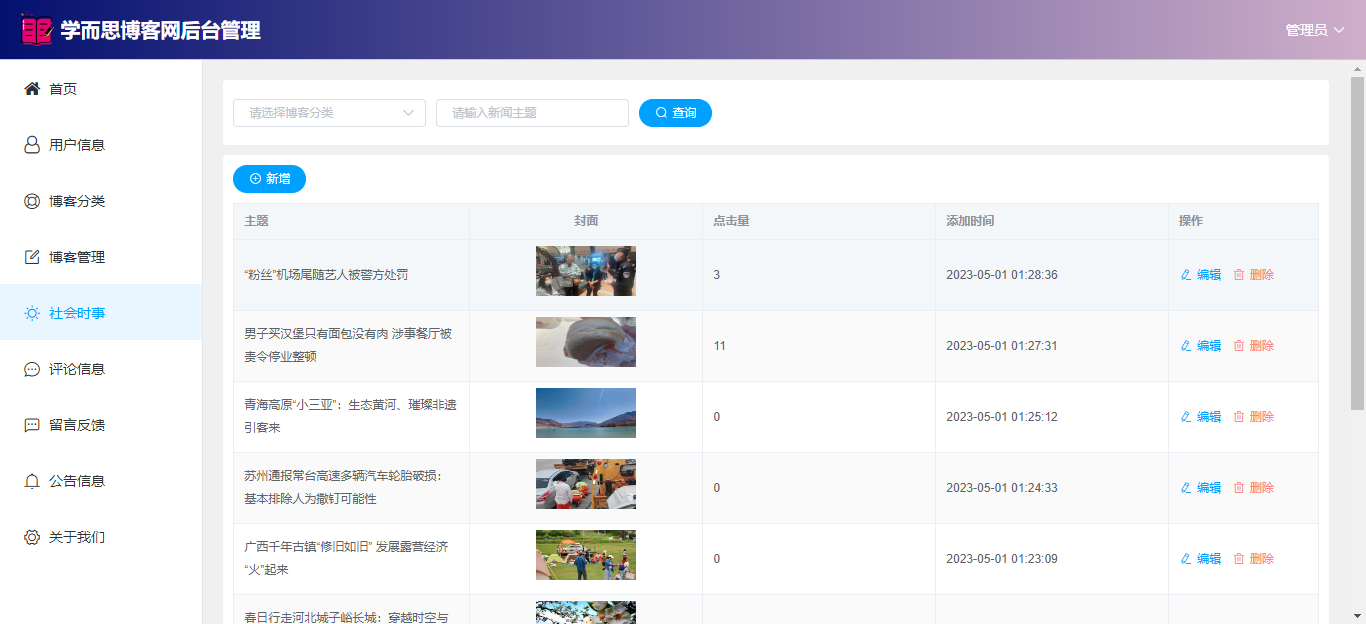Edit the 粉丝机场尾随艺人 news row
Viewport: 1366px width, 624px height.
tap(1201, 275)
